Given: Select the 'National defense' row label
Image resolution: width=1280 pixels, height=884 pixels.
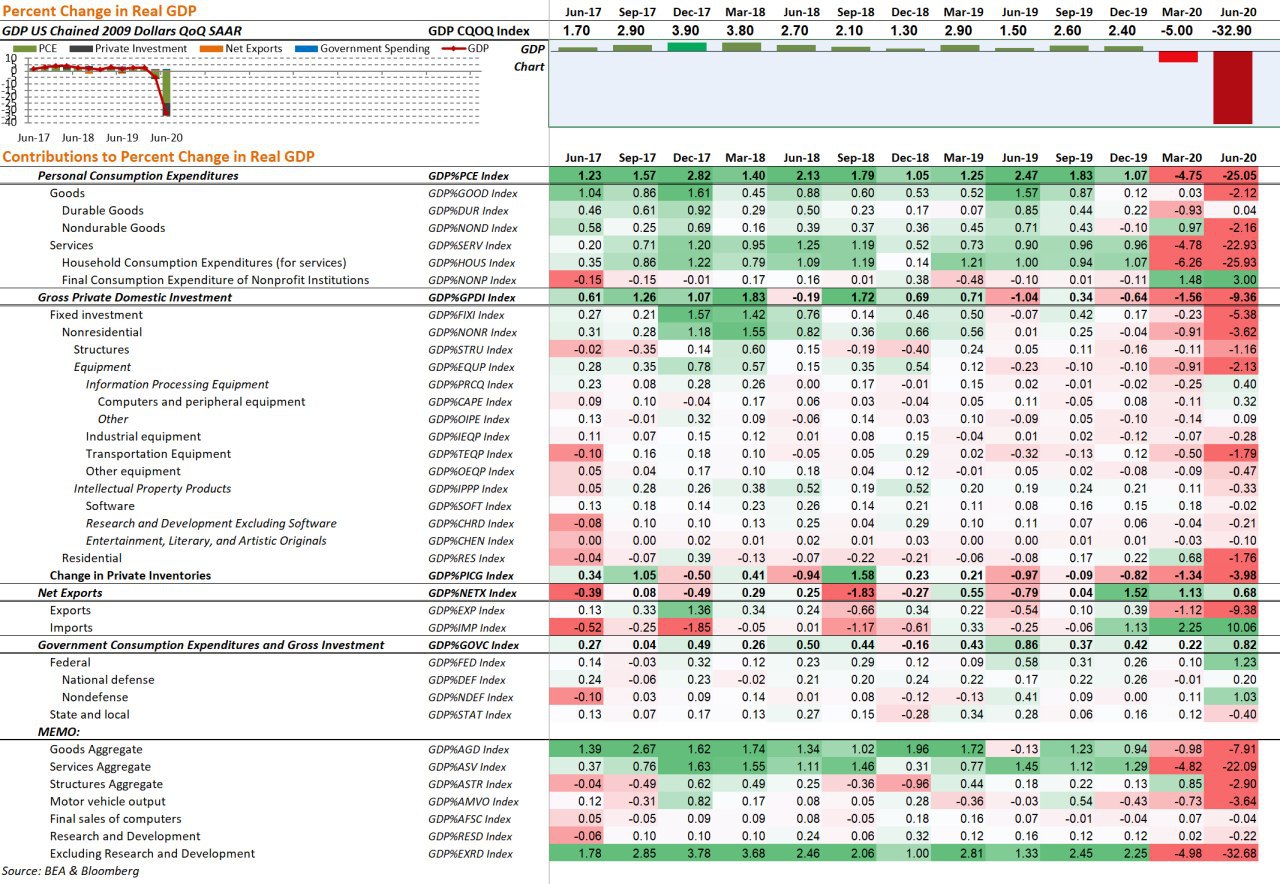Looking at the screenshot, I should 108,680.
